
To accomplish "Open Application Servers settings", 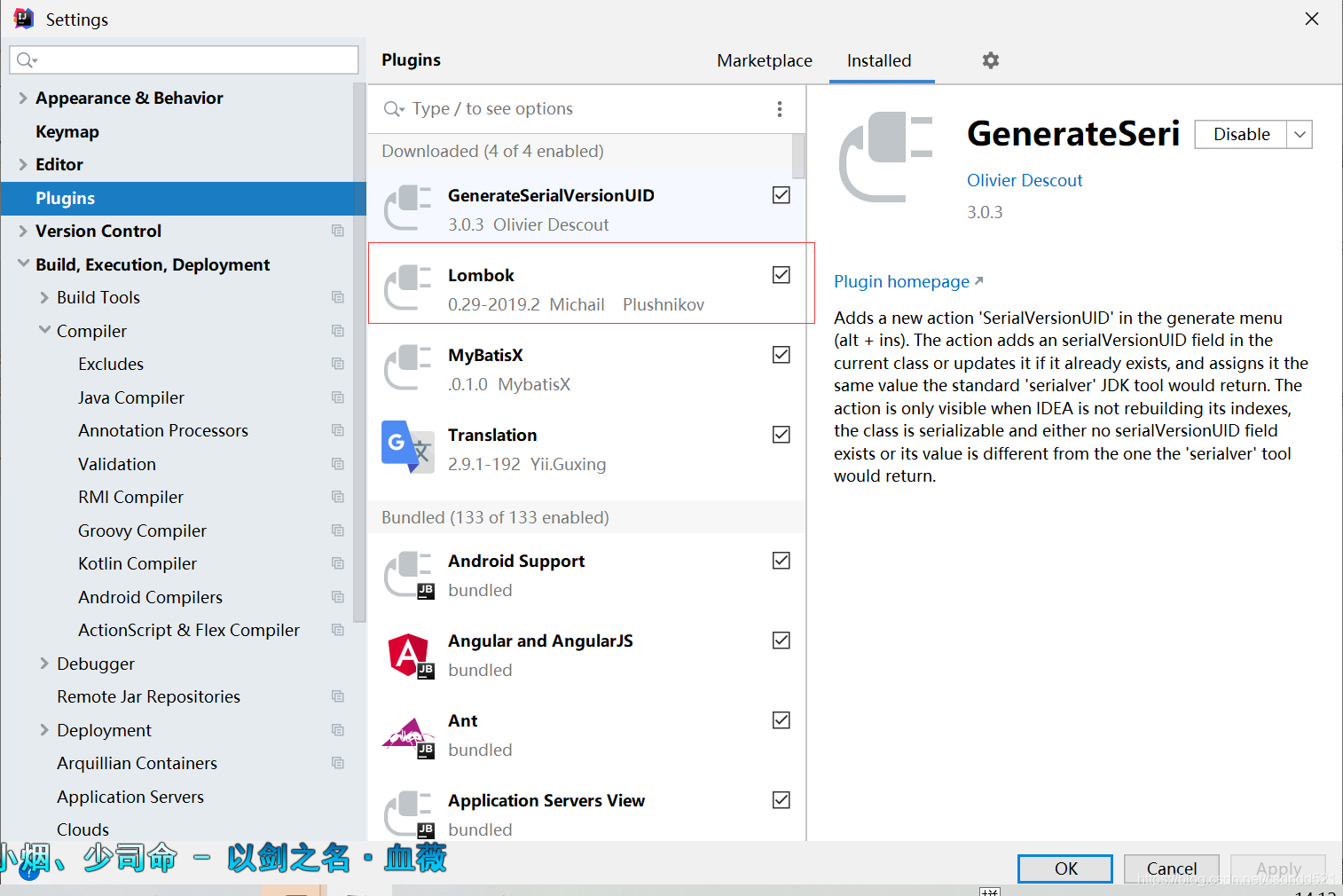I will pos(130,797).
